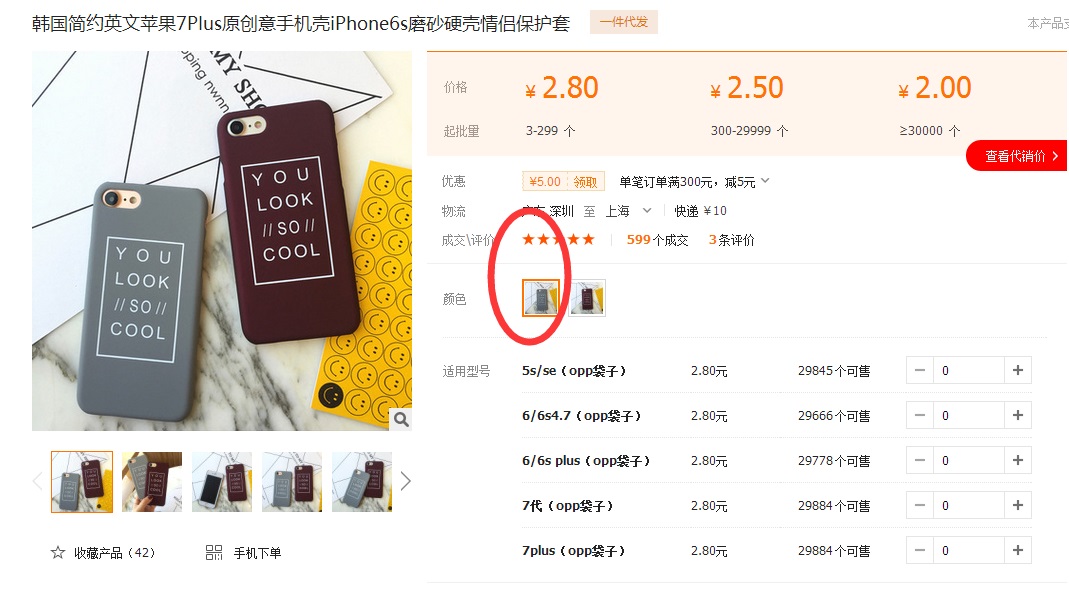Click the 领取 coupon button

[585, 181]
